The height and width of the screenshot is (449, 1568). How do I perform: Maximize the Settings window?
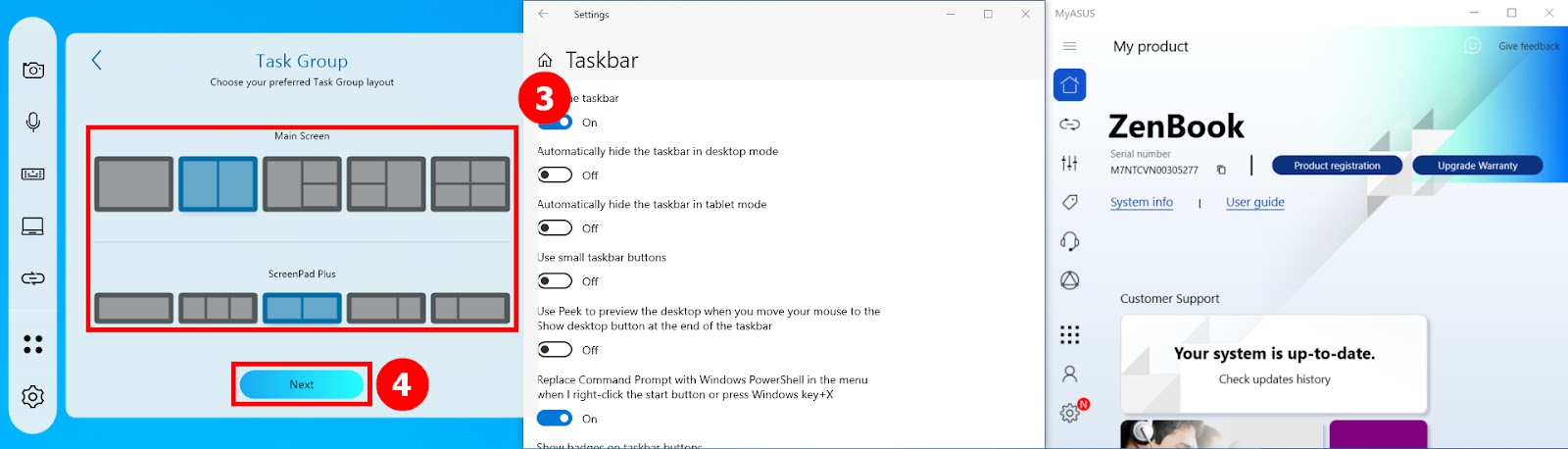988,14
